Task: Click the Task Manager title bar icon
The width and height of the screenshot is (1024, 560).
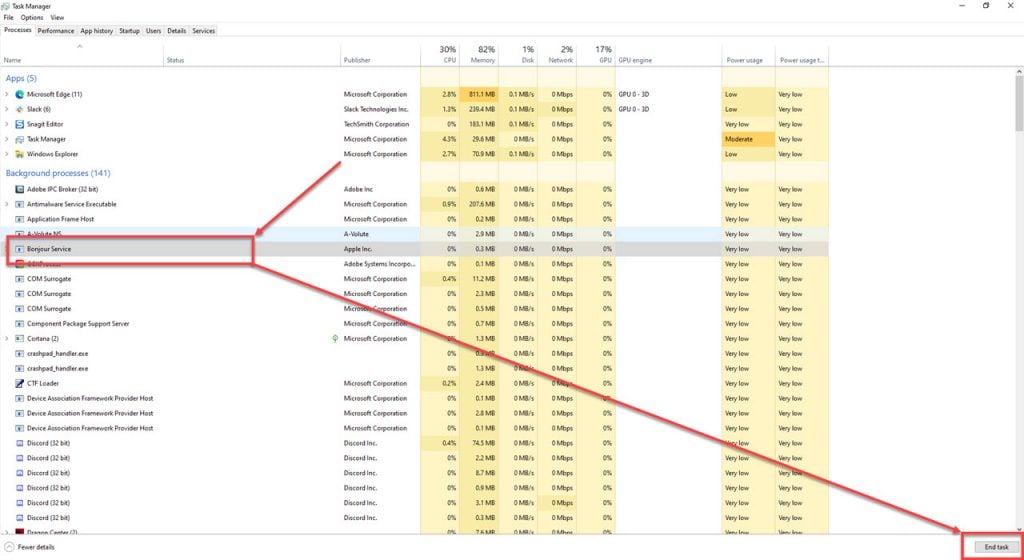Action: (6, 6)
